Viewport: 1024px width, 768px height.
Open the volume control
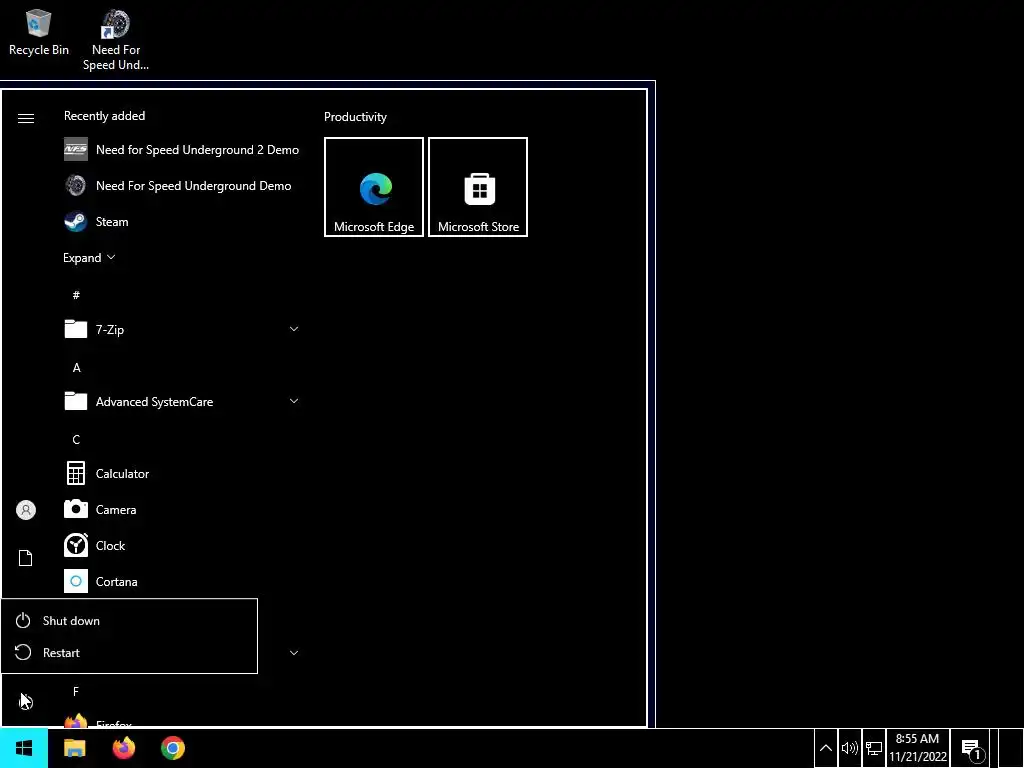point(850,748)
